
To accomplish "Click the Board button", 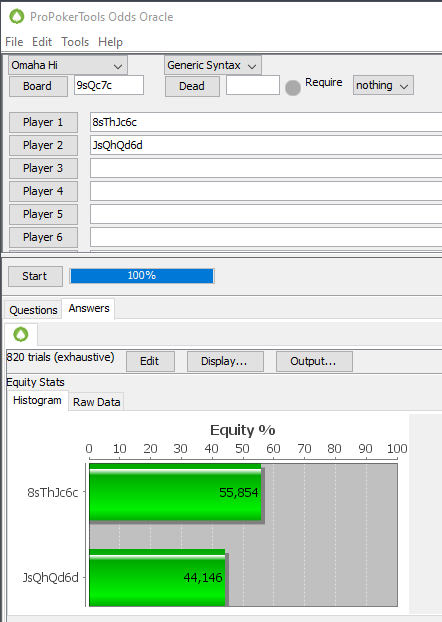I will click(x=38, y=86).
